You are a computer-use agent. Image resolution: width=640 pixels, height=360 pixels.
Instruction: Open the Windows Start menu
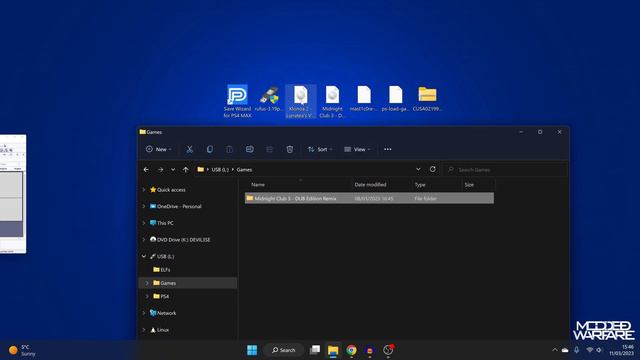(252, 350)
